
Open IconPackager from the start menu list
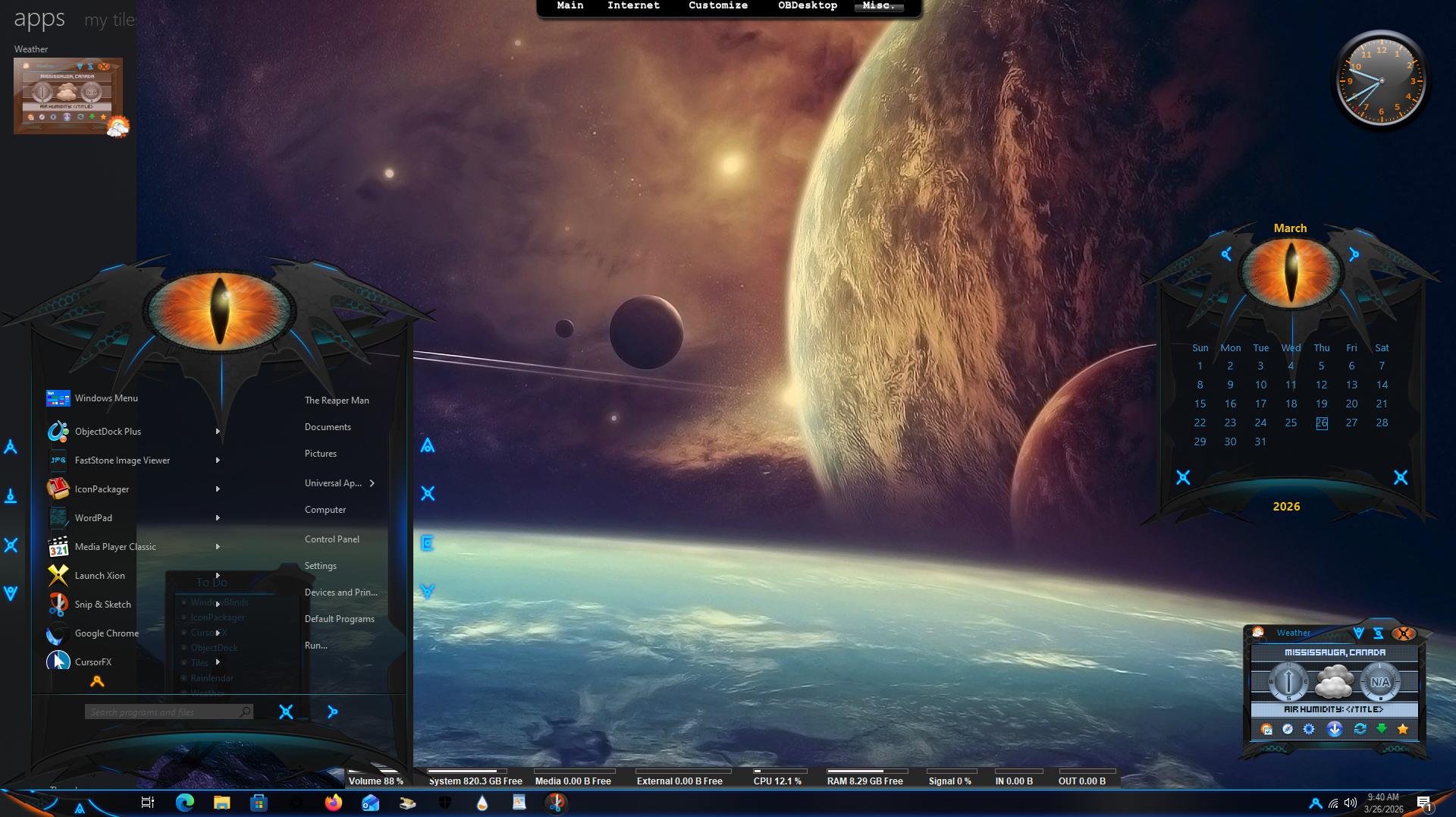pyautogui.click(x=102, y=489)
